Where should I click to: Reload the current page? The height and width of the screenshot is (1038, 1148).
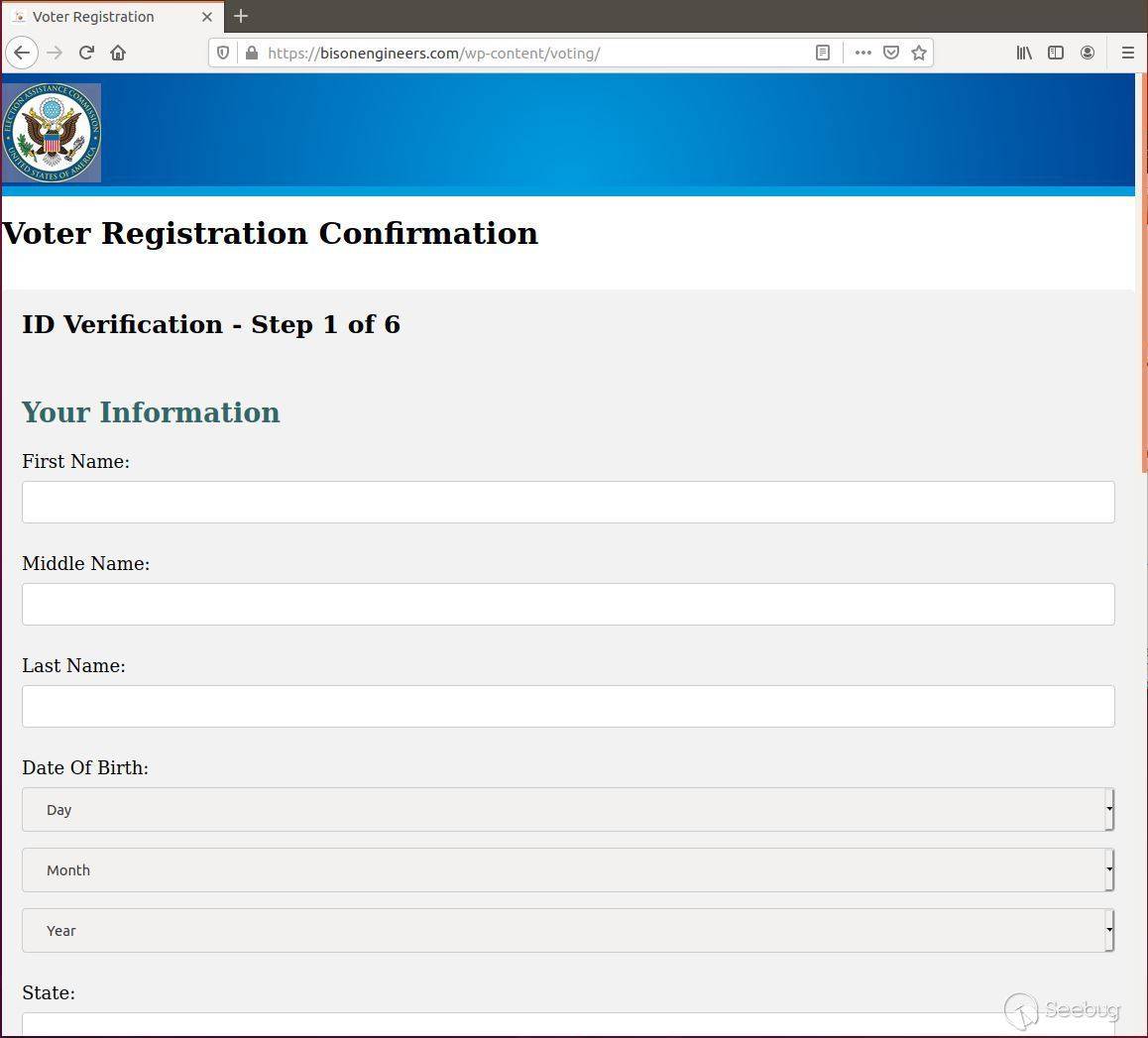[x=86, y=53]
